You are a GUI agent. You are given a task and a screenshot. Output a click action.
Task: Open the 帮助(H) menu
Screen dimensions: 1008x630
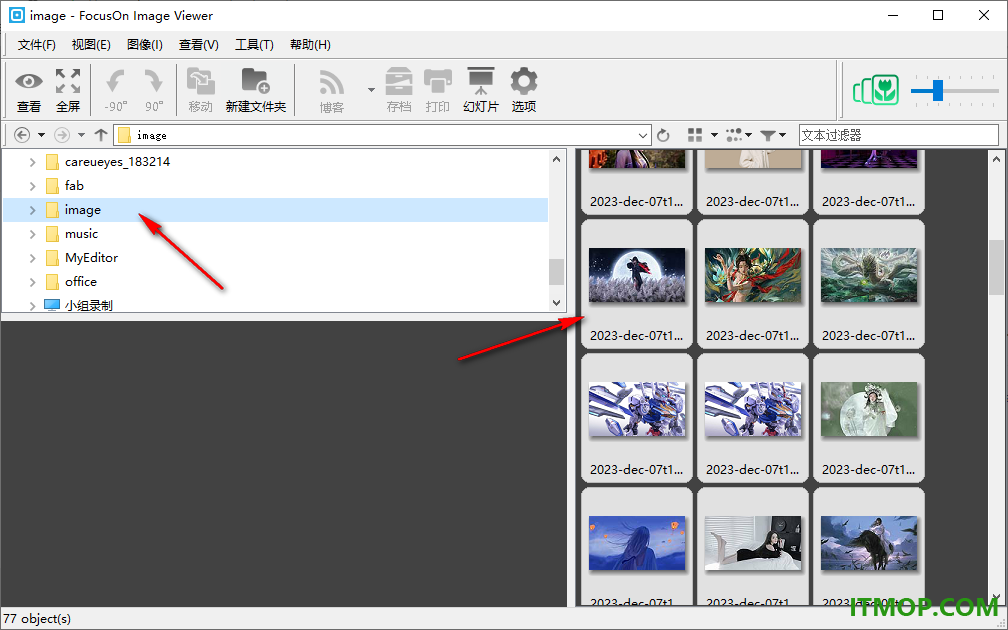point(310,44)
